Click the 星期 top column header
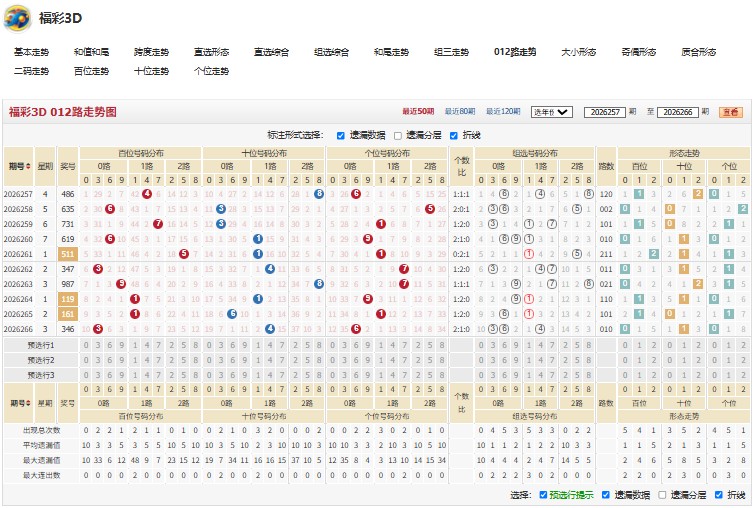754x508 pixels. [x=45, y=166]
